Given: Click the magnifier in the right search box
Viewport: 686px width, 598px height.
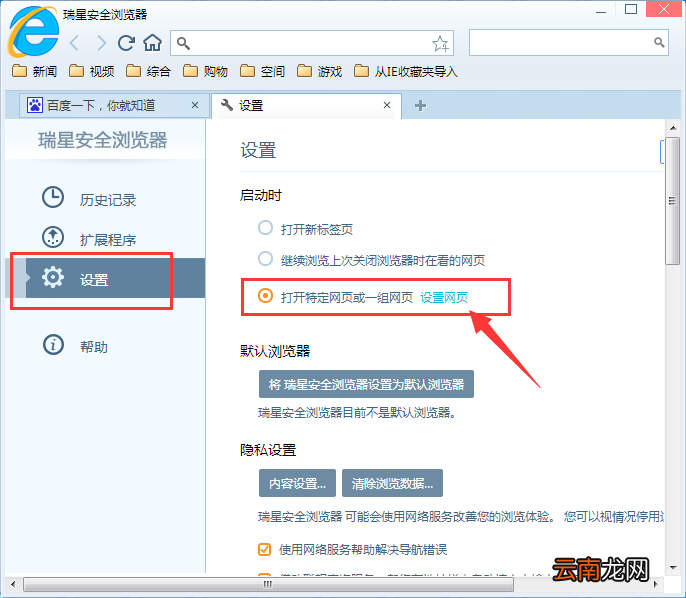Looking at the screenshot, I should [x=659, y=42].
